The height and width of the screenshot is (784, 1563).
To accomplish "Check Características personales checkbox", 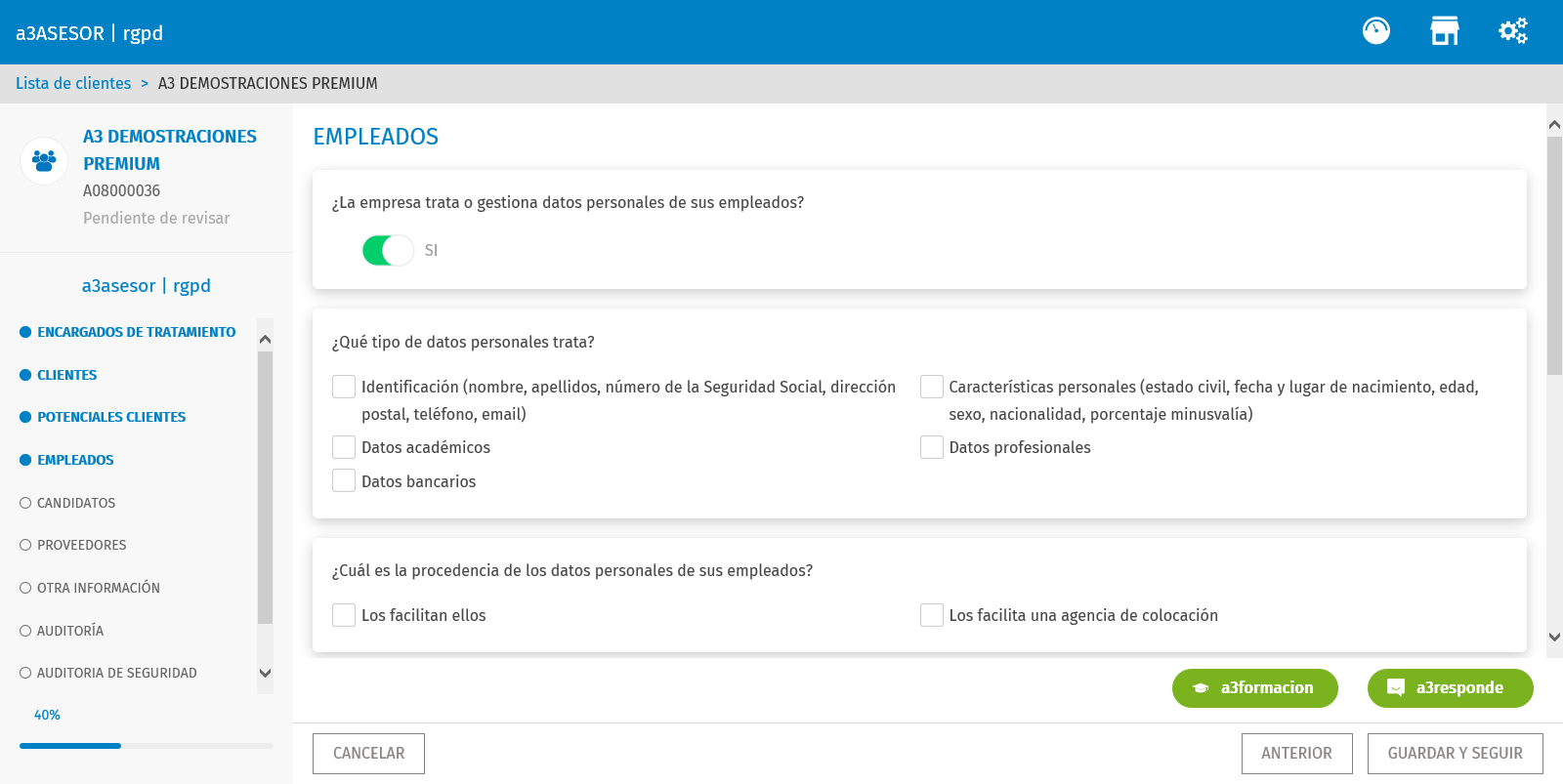I will (932, 387).
